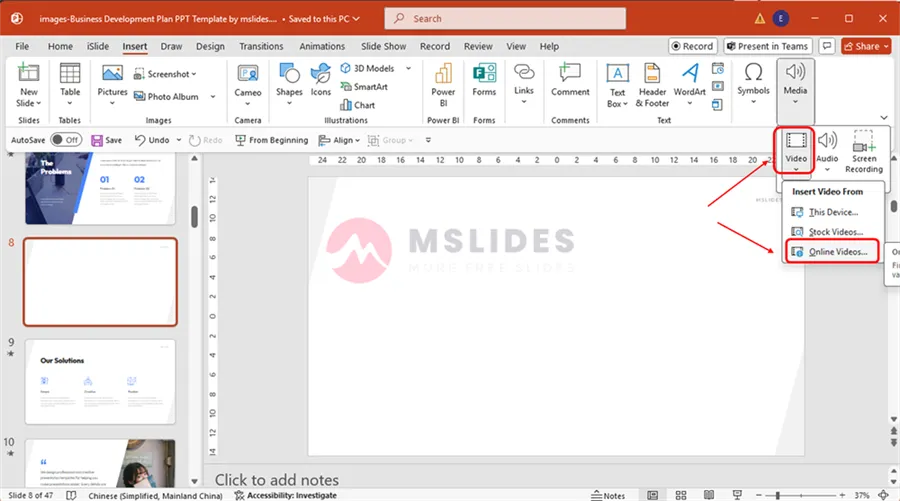Select the Our Solutions slide 9 thumbnail

click(x=100, y=381)
